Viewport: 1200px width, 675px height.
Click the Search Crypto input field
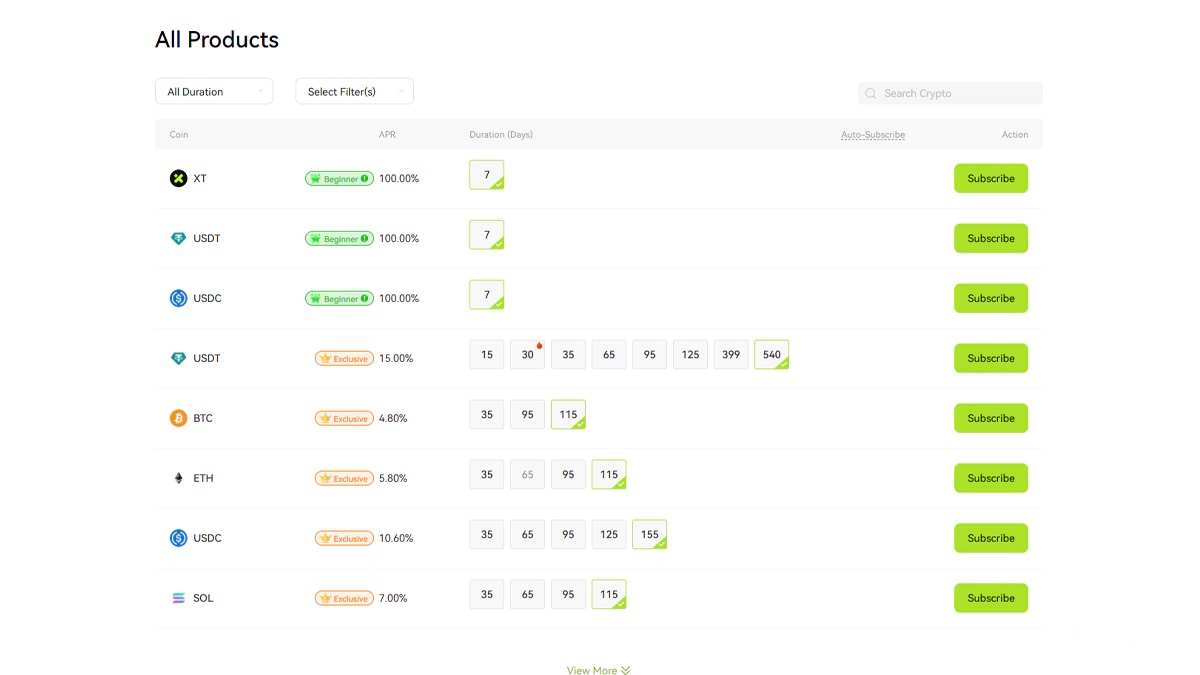[955, 93]
